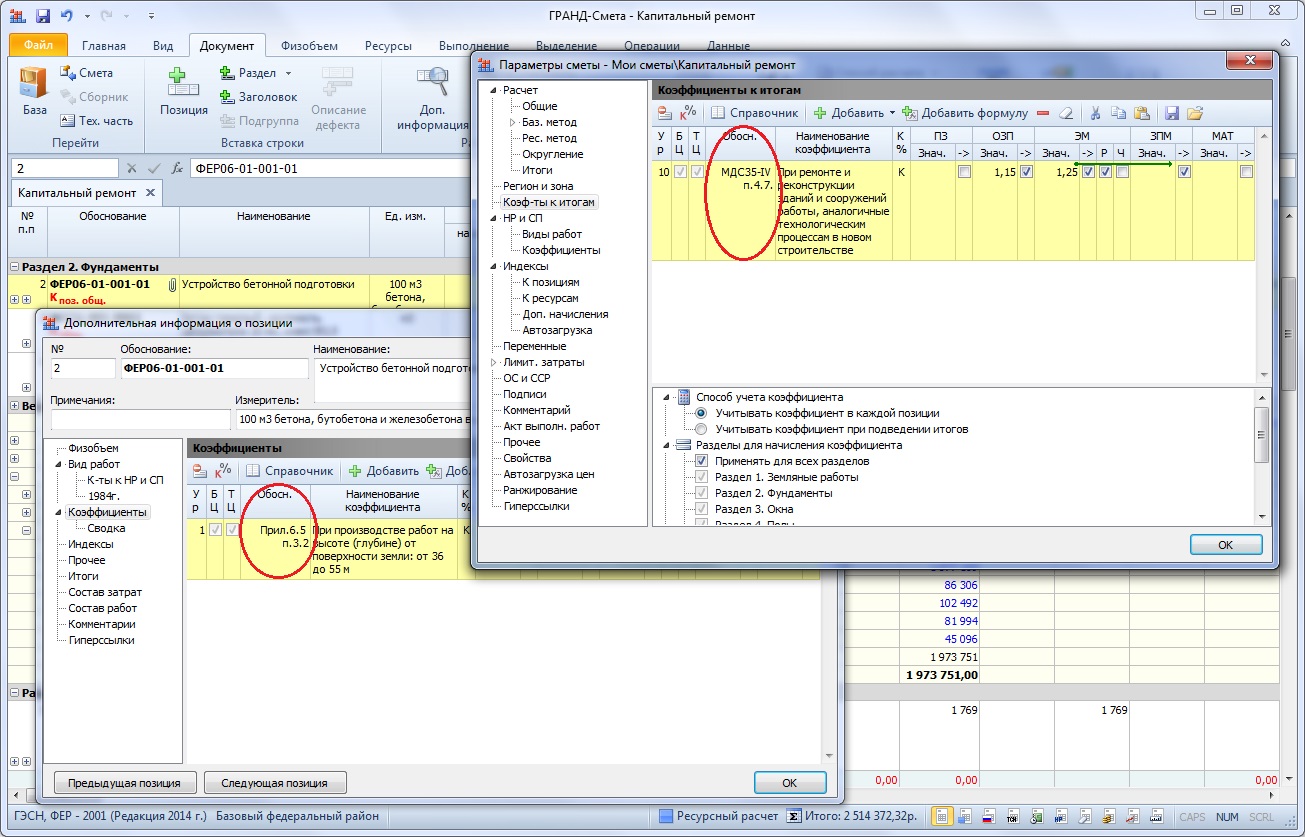This screenshot has height=837, width=1305.
Task: Click eraser icon in Параметры сметы toolbar
Action: point(1066,113)
